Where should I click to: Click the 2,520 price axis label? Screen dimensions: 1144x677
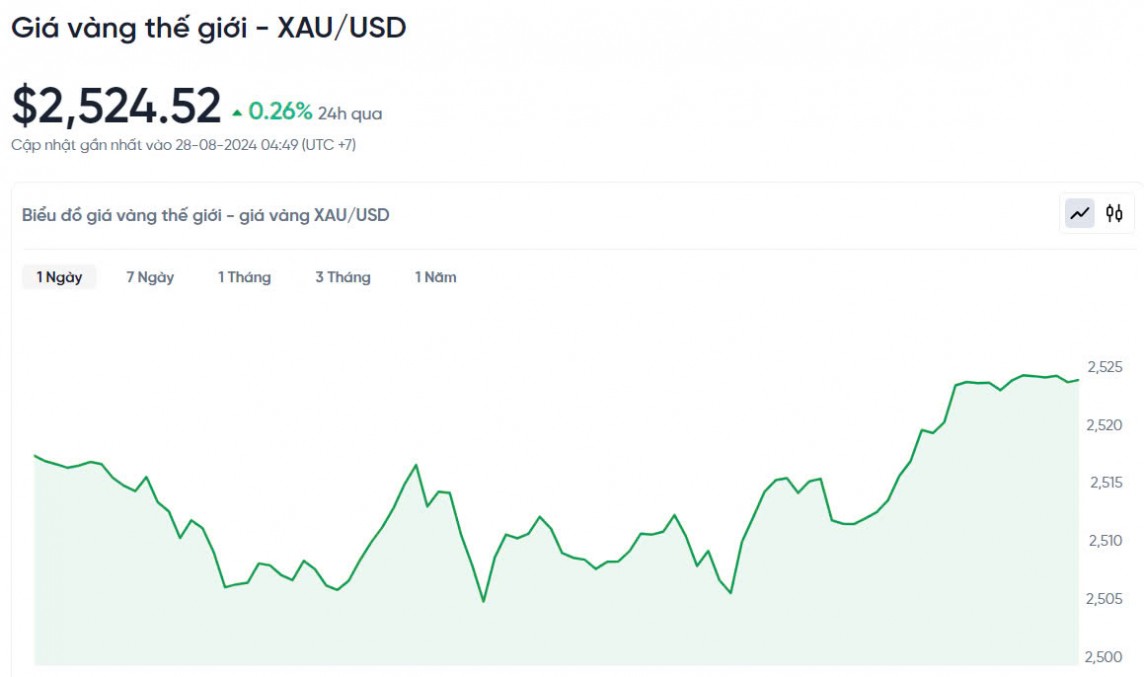[x=1105, y=425]
